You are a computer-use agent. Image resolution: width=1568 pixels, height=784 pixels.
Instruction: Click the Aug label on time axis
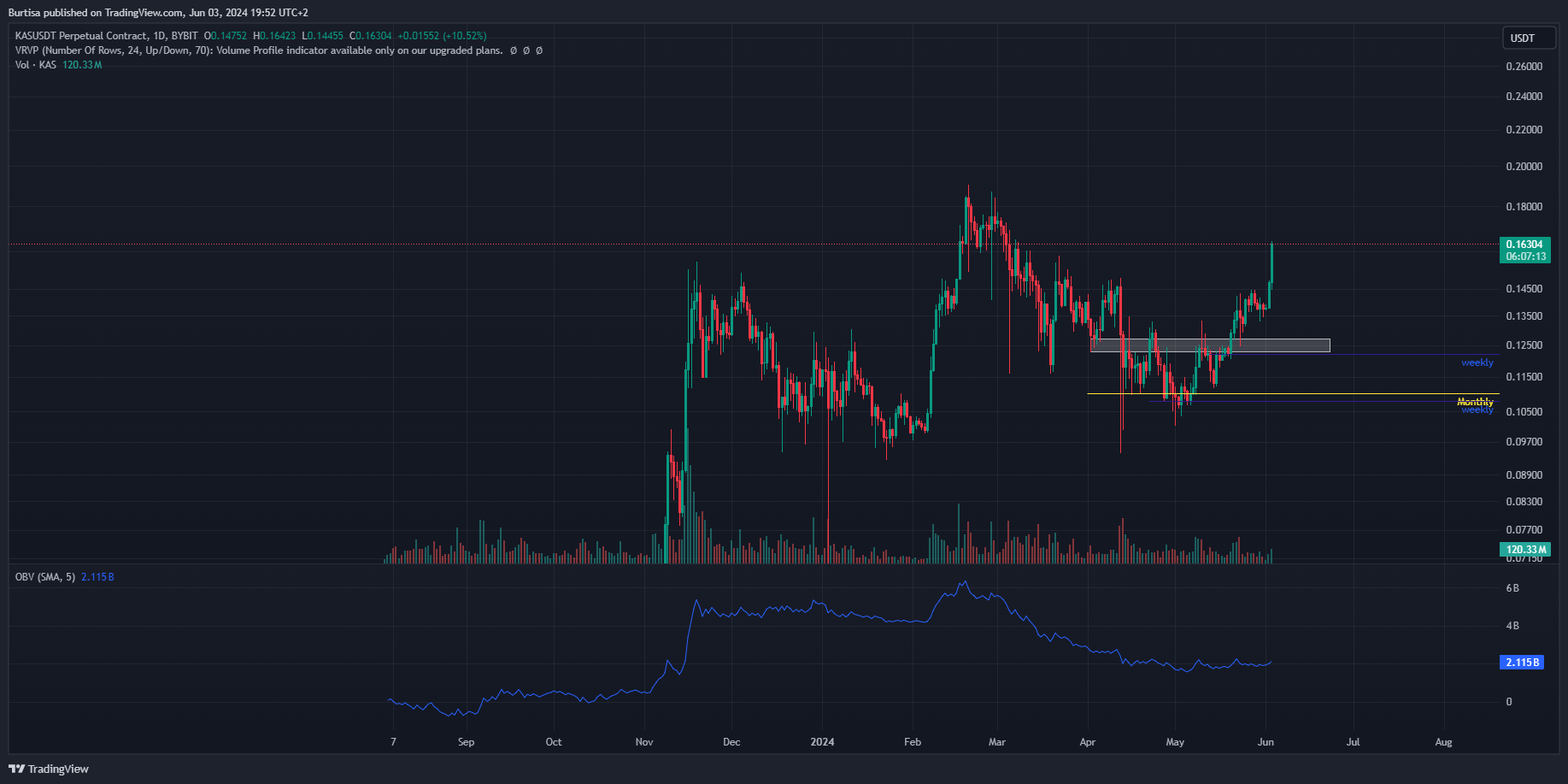click(x=1443, y=742)
